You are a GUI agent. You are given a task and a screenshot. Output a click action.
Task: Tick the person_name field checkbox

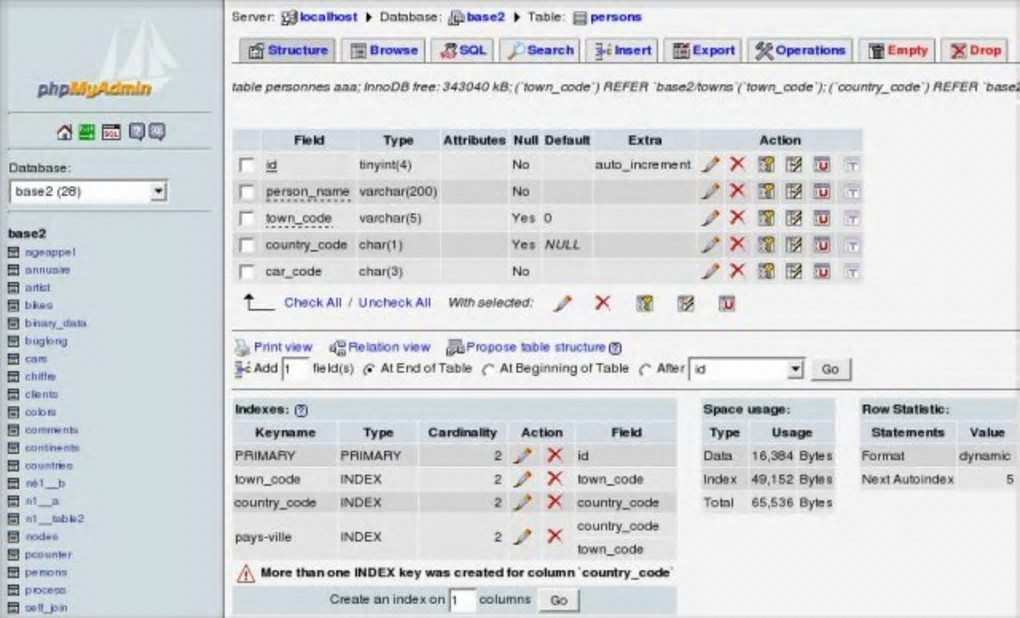[x=247, y=192]
